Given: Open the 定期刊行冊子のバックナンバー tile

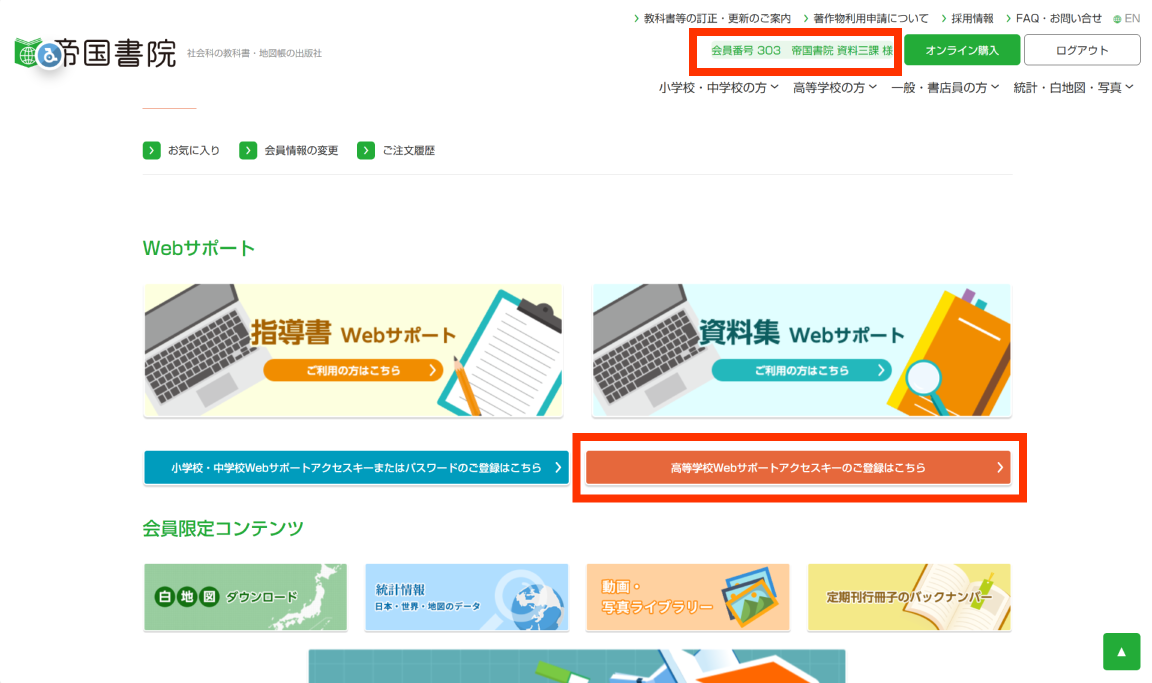Looking at the screenshot, I should coord(910,597).
